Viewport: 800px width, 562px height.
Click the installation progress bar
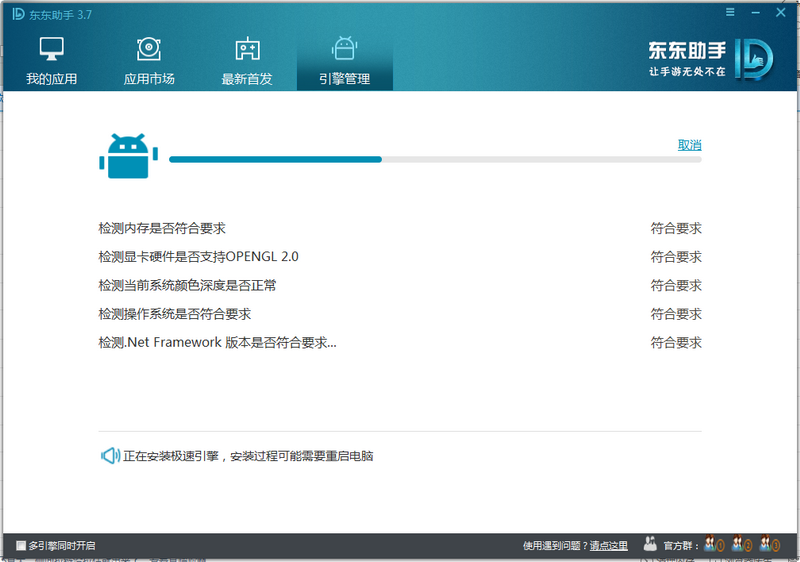435,160
